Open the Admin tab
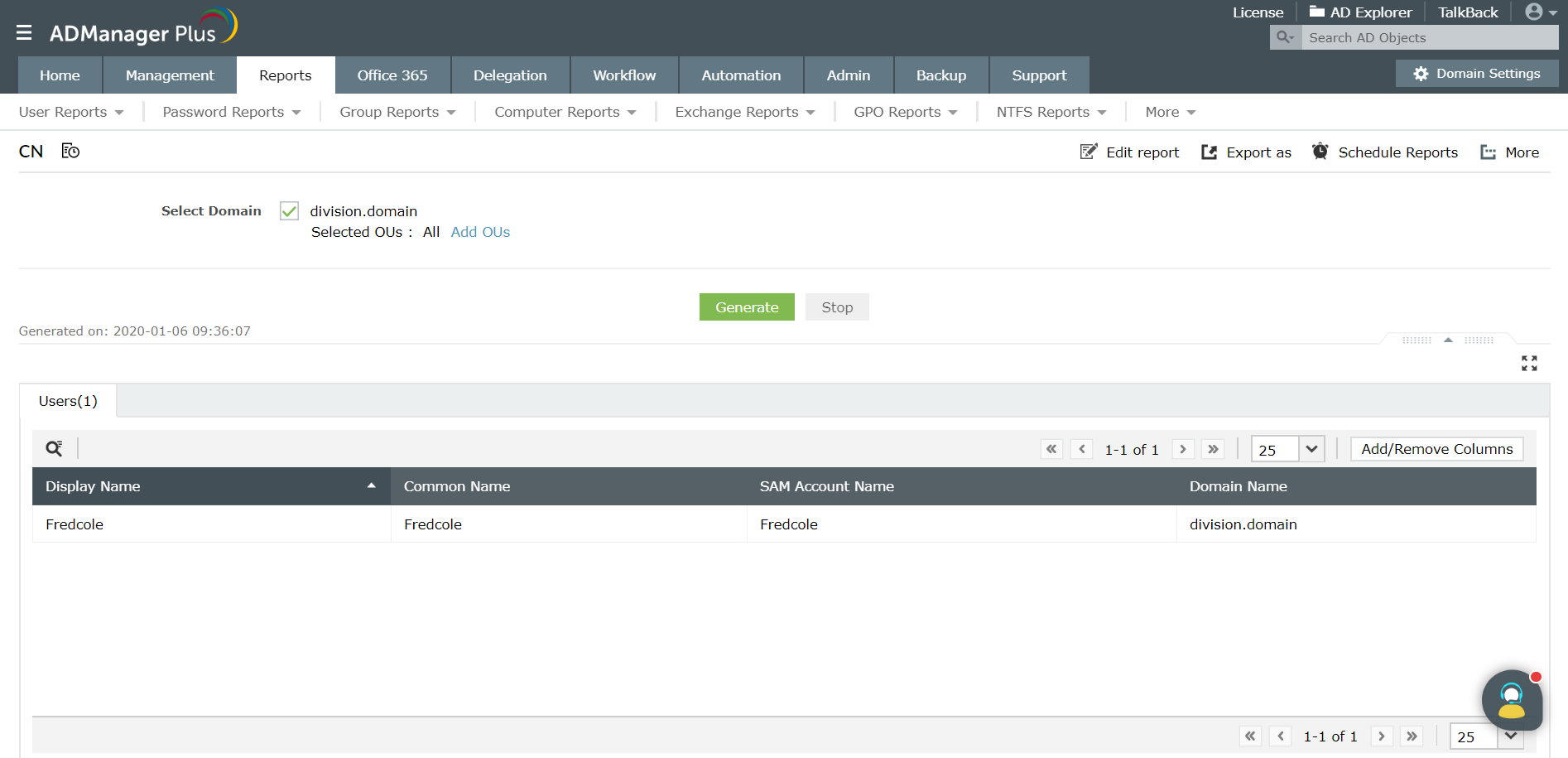Screen dimensions: 1568x758 coord(849,75)
